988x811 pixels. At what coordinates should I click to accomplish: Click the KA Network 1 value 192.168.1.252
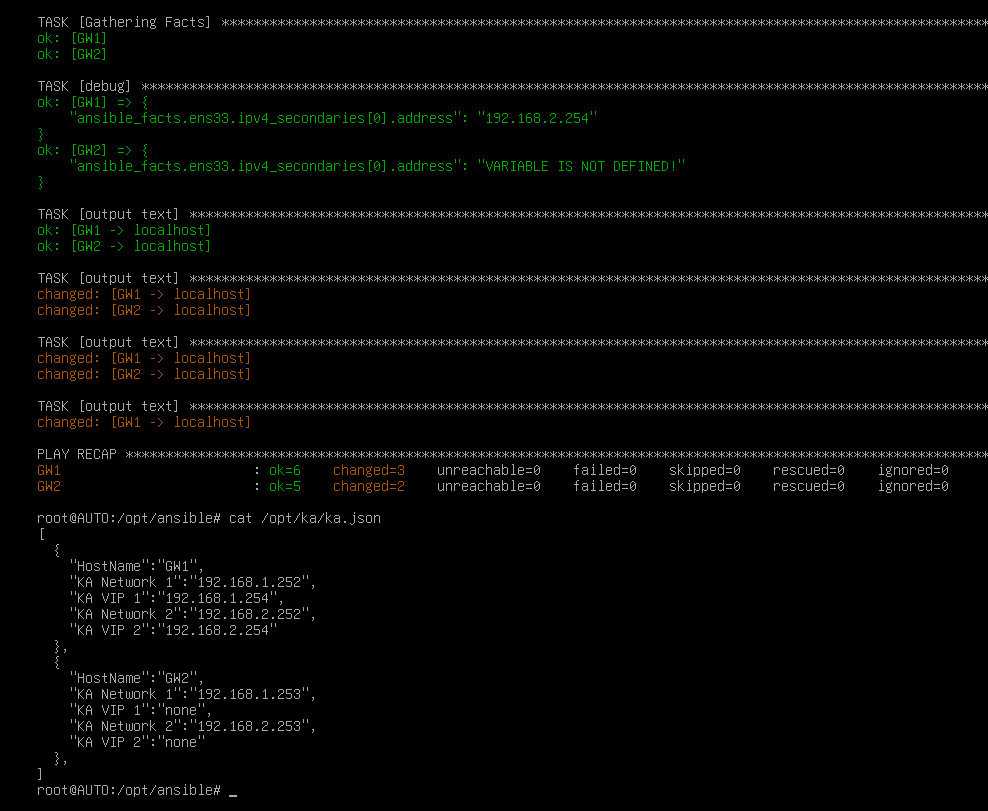pyautogui.click(x=249, y=582)
